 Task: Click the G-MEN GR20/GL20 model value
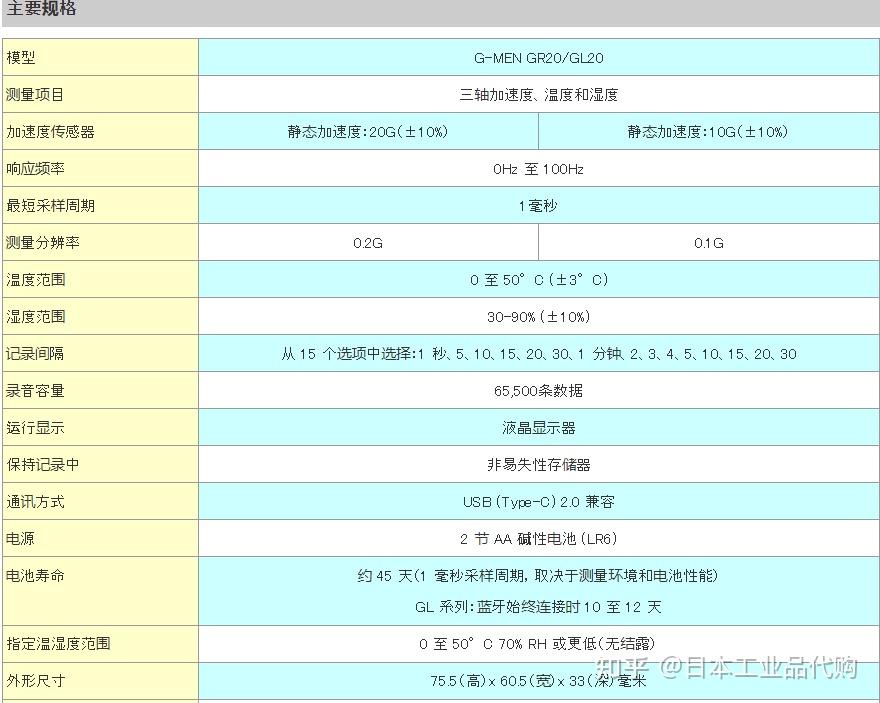click(x=540, y=58)
